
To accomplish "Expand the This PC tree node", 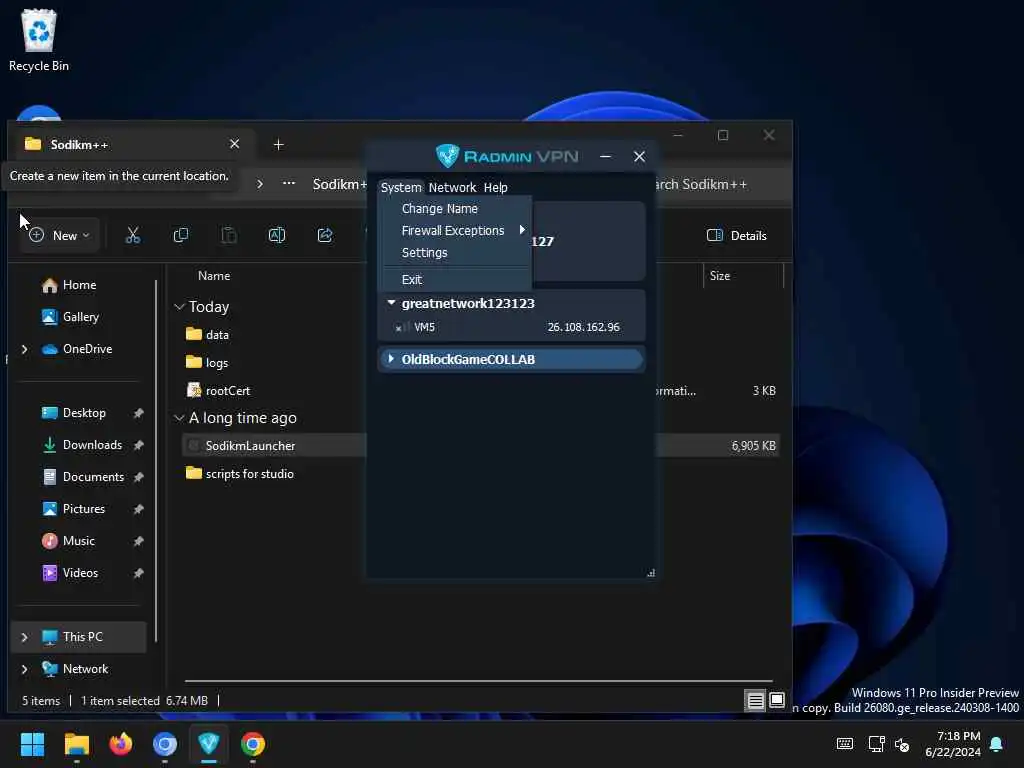I will (24, 637).
